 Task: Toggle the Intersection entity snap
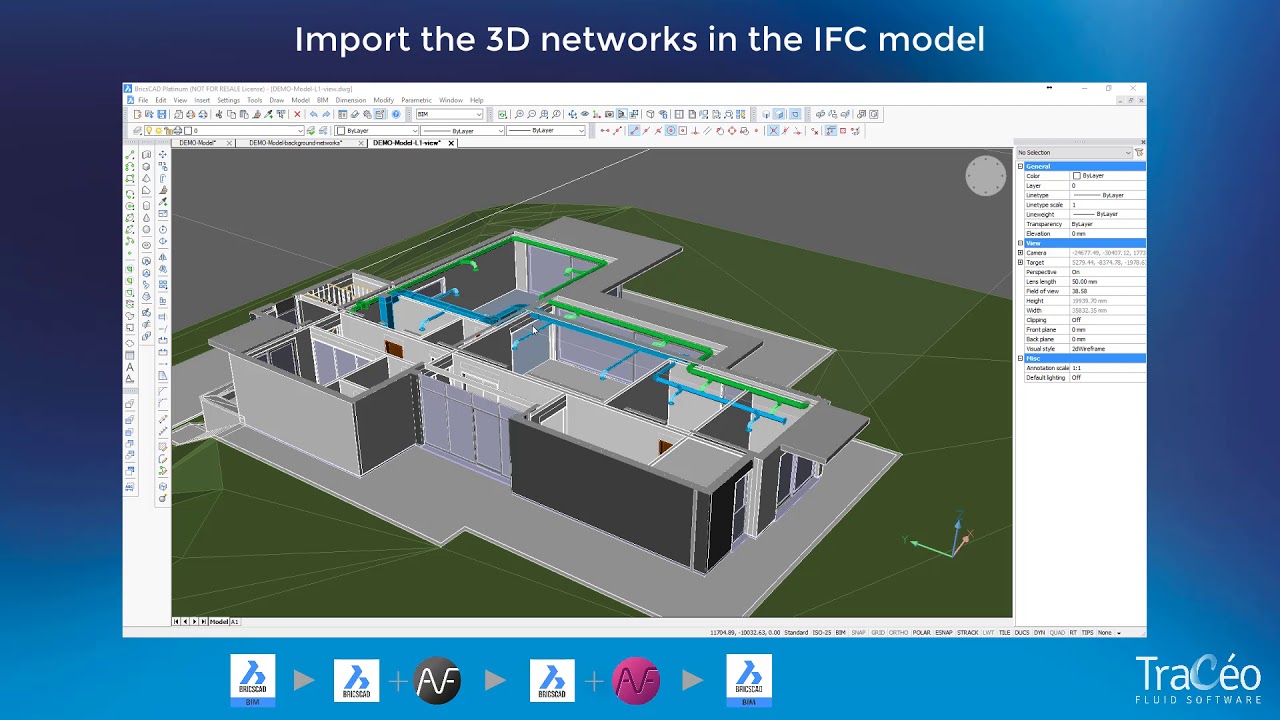point(773,130)
